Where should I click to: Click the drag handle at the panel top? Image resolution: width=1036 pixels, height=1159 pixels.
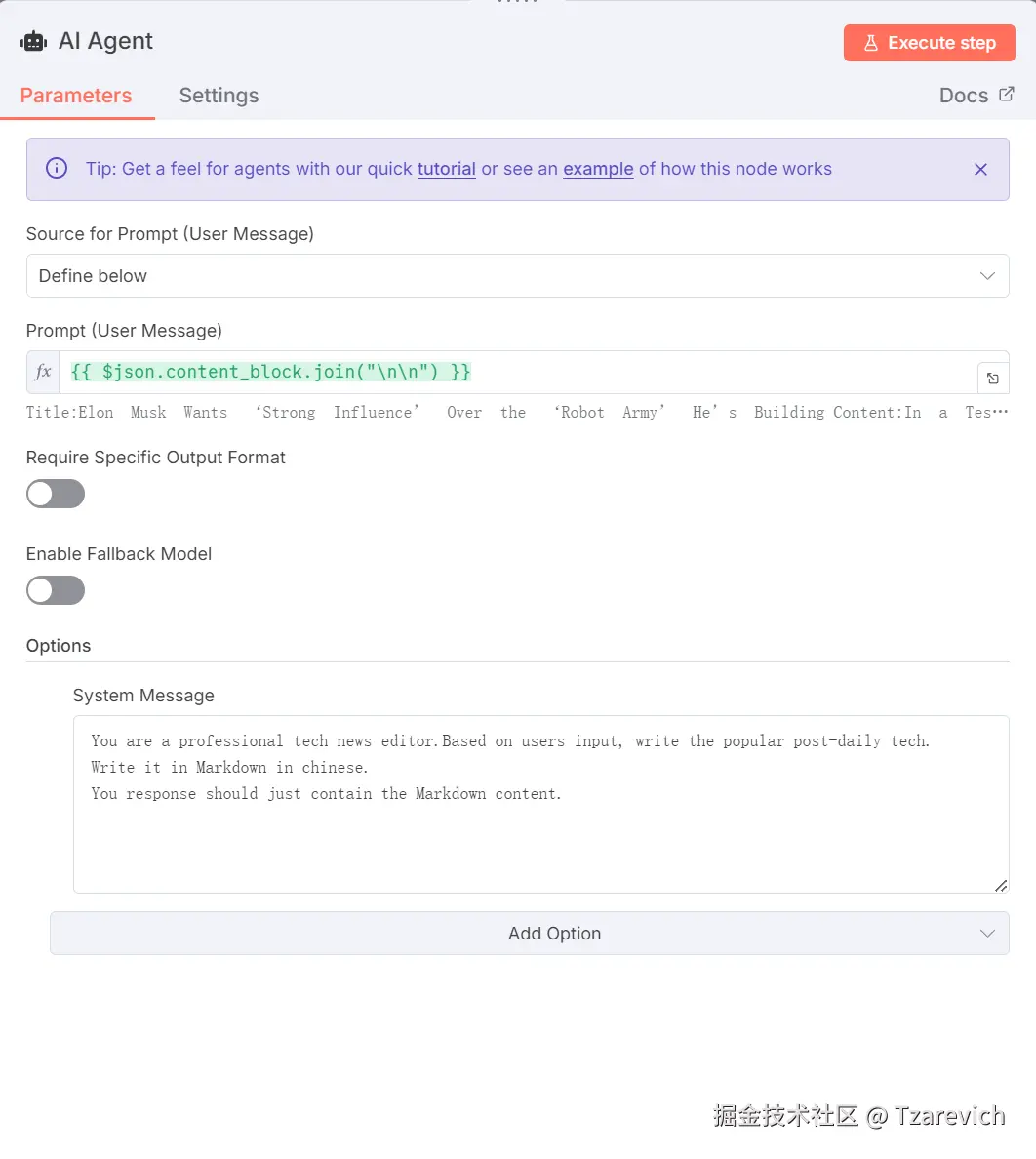click(517, 3)
